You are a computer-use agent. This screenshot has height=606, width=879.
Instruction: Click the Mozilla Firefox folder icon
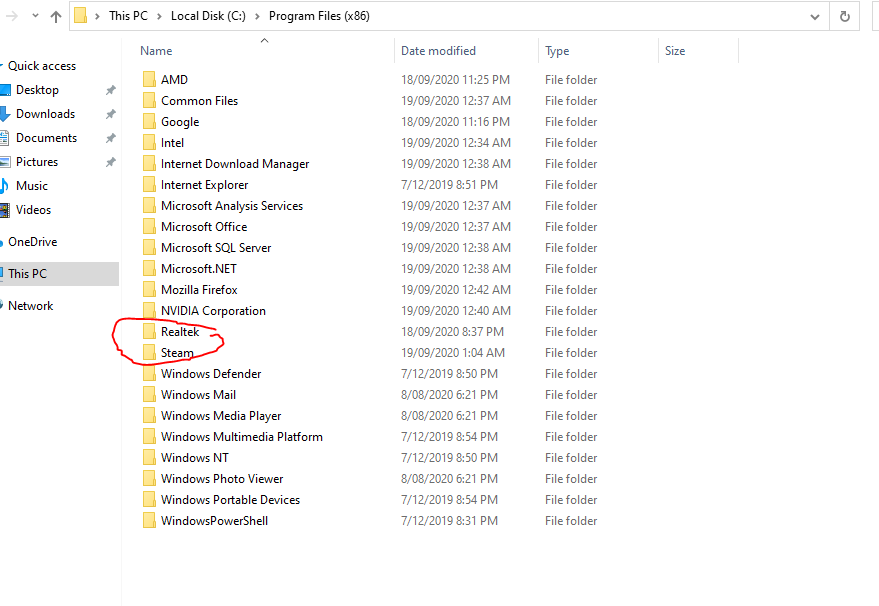coord(149,289)
